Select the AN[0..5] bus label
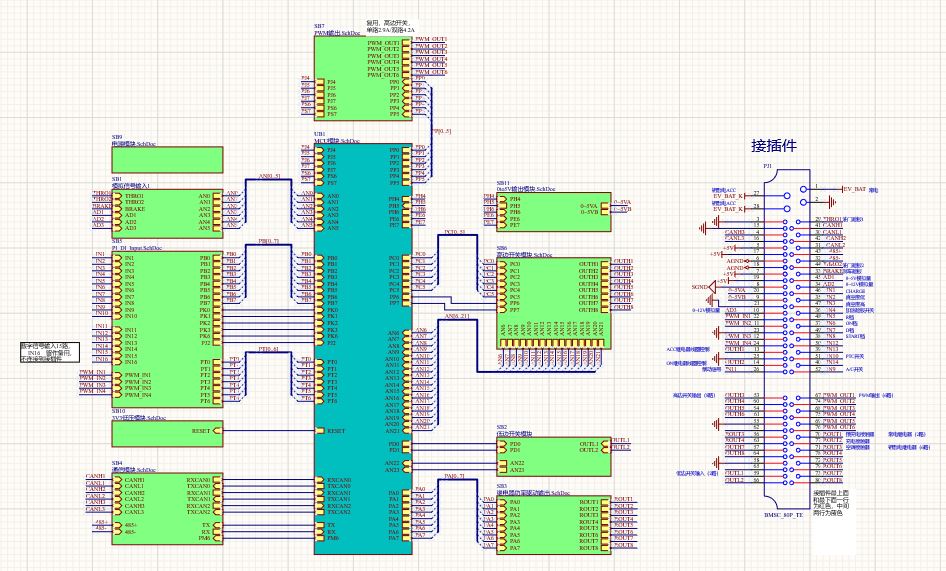Viewport: 946px width, 571px height. (270, 176)
